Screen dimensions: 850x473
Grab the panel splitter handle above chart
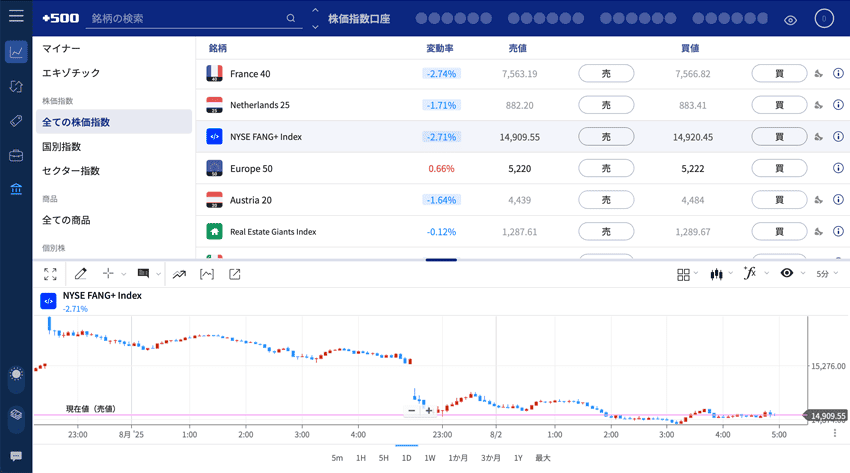click(441, 260)
